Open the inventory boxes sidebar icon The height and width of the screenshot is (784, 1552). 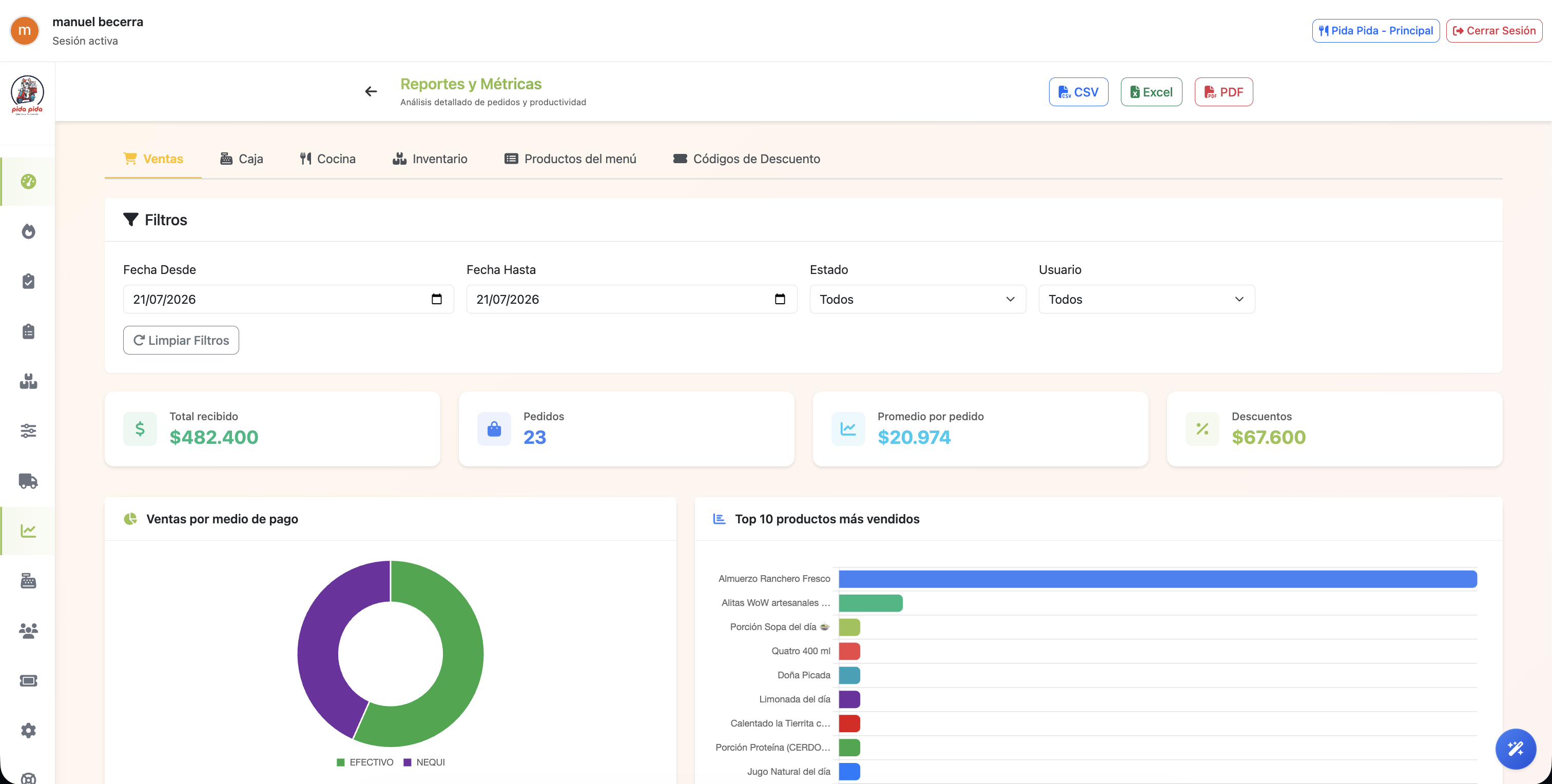(x=28, y=381)
